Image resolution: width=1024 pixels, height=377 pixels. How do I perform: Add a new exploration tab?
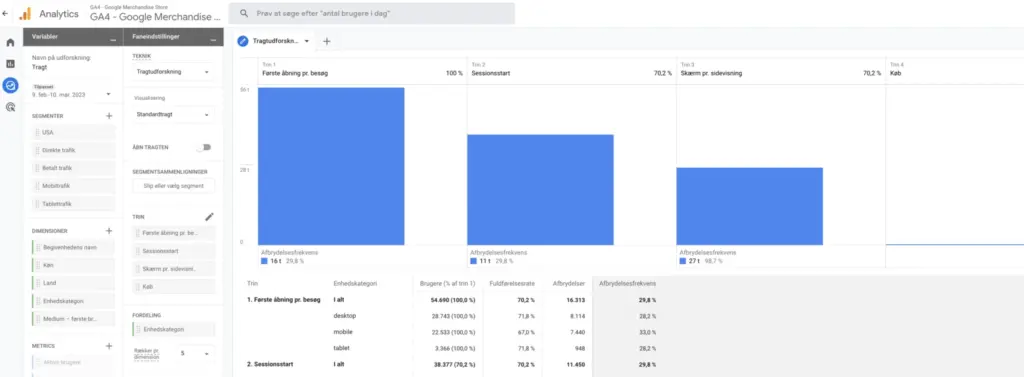tap(327, 41)
